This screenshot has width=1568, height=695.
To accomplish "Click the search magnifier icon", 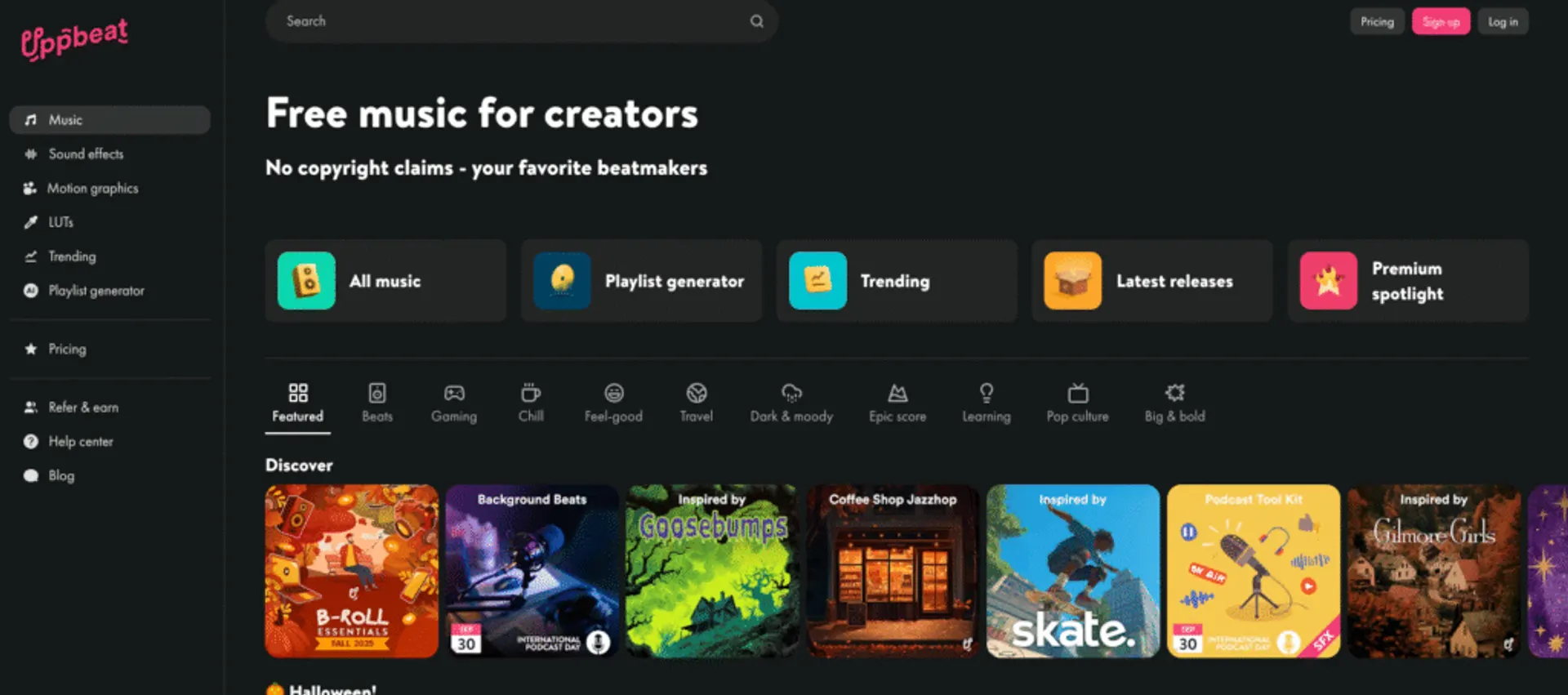I will pos(756,21).
